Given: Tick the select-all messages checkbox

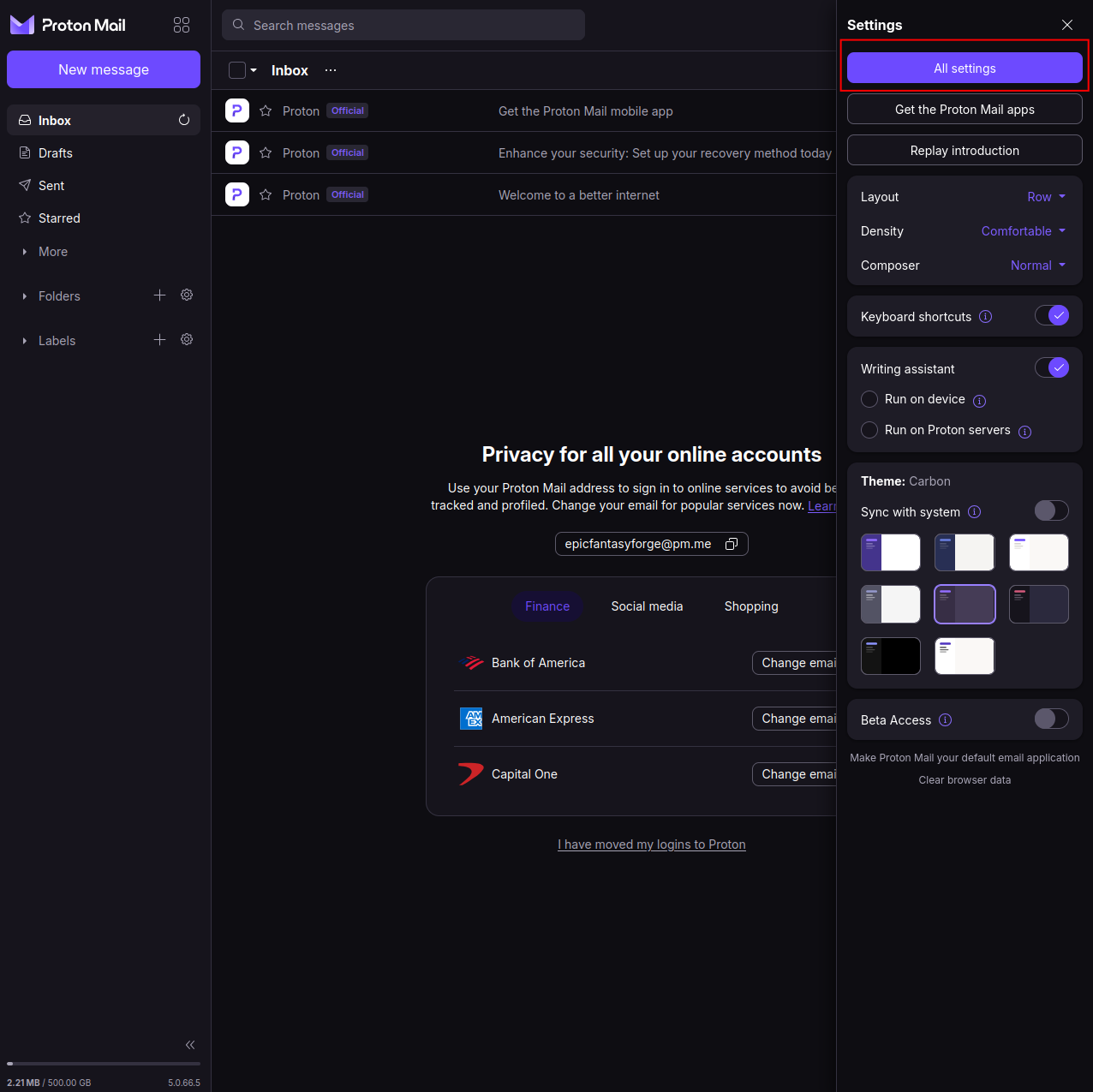Looking at the screenshot, I should [237, 70].
